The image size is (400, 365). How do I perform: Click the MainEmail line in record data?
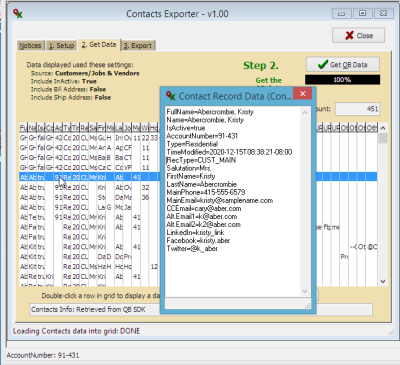point(220,201)
